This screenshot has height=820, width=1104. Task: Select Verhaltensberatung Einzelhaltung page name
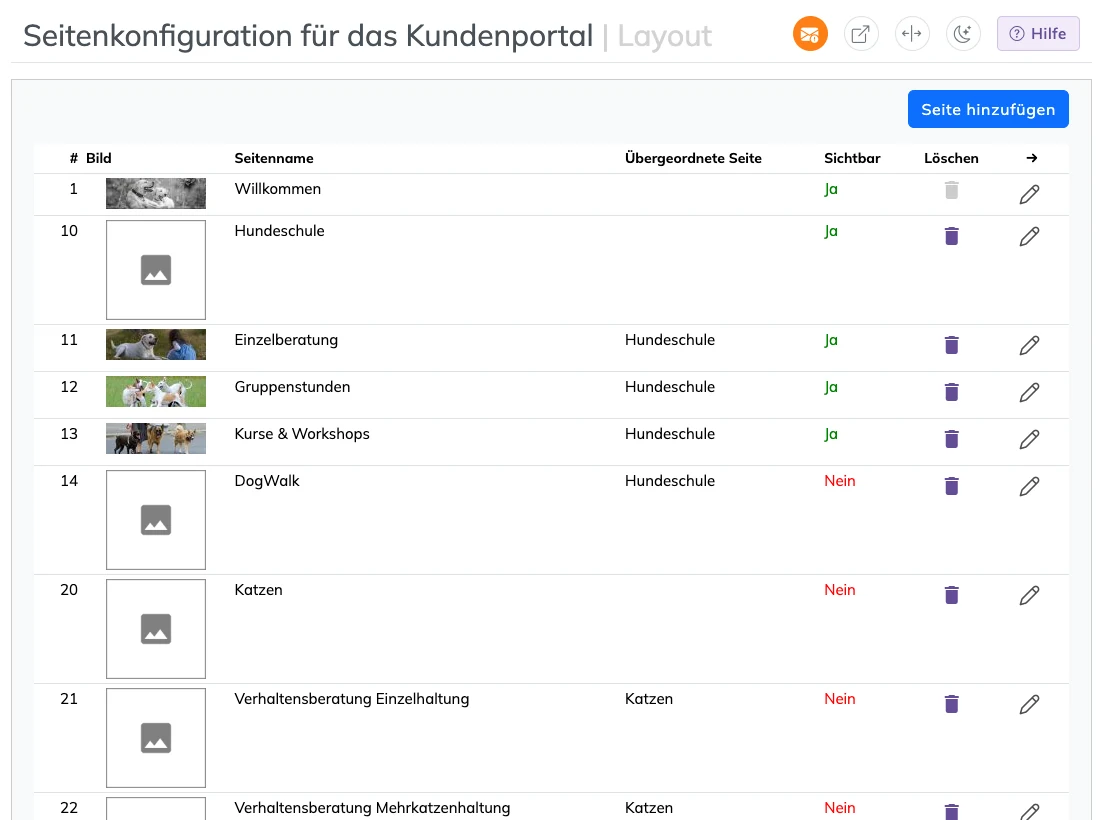click(351, 700)
